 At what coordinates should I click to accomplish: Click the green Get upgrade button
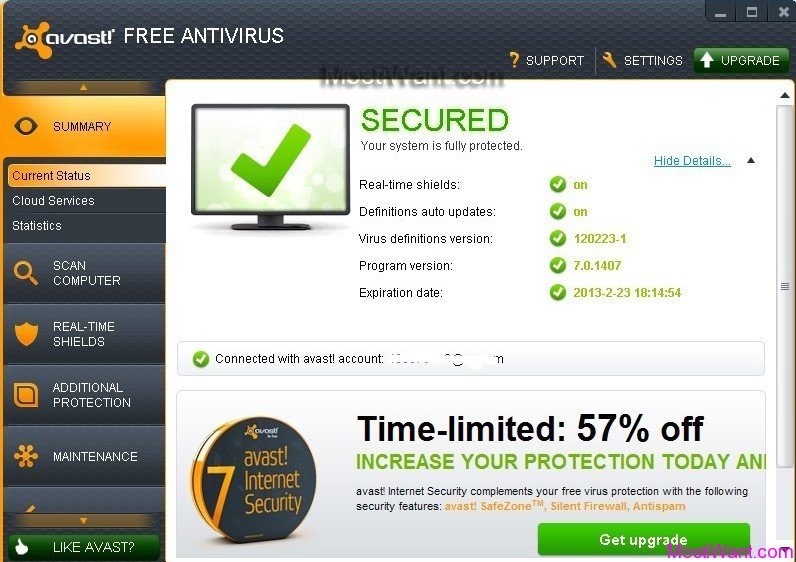[643, 539]
